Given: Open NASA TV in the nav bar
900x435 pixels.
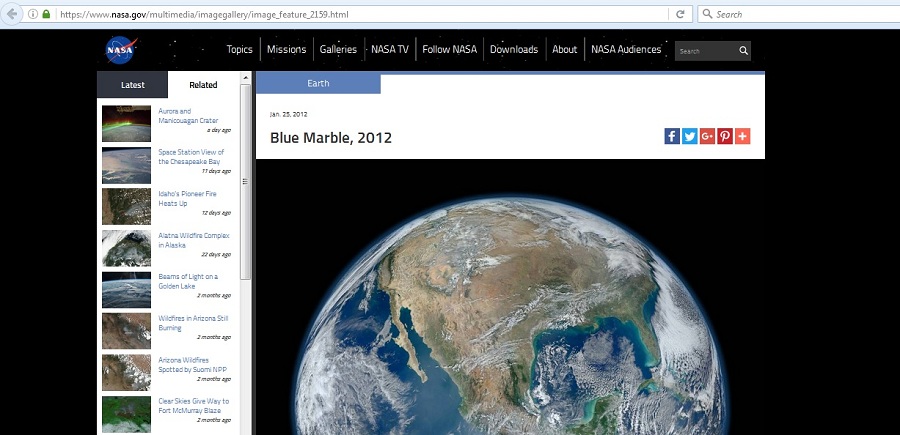Looking at the screenshot, I should click(x=390, y=49).
